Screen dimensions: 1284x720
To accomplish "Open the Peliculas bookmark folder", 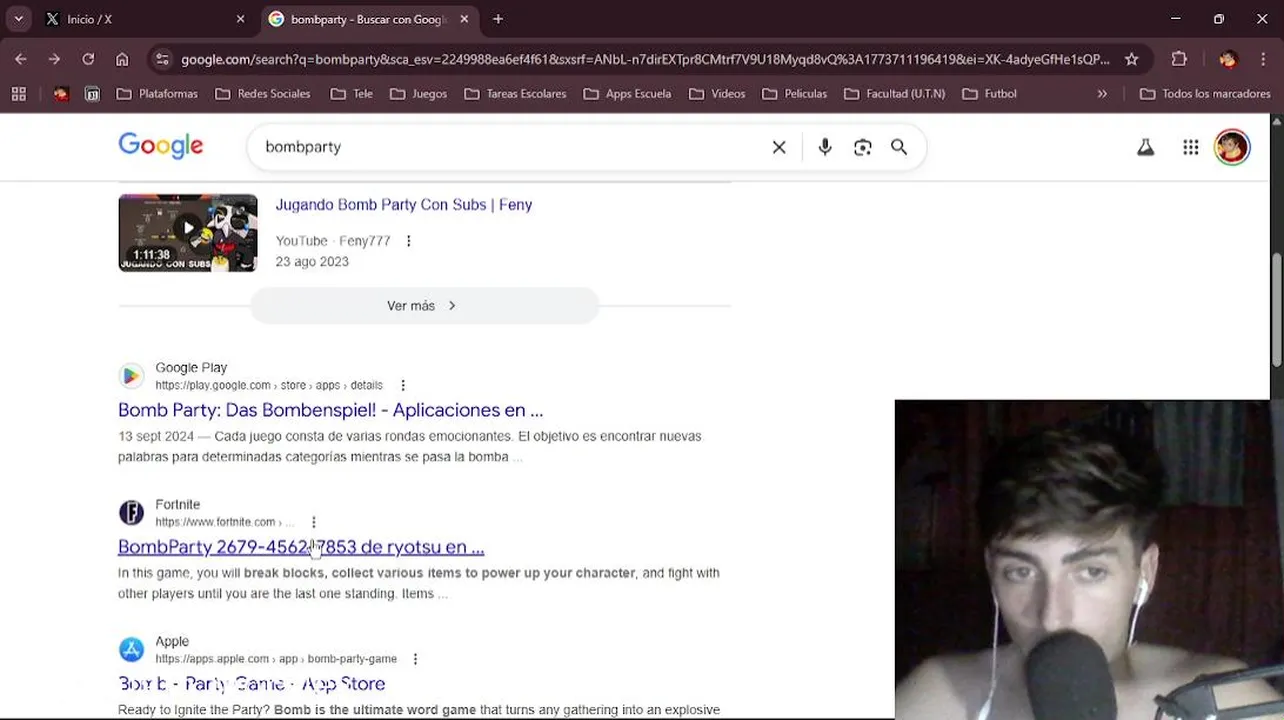I will tap(794, 94).
